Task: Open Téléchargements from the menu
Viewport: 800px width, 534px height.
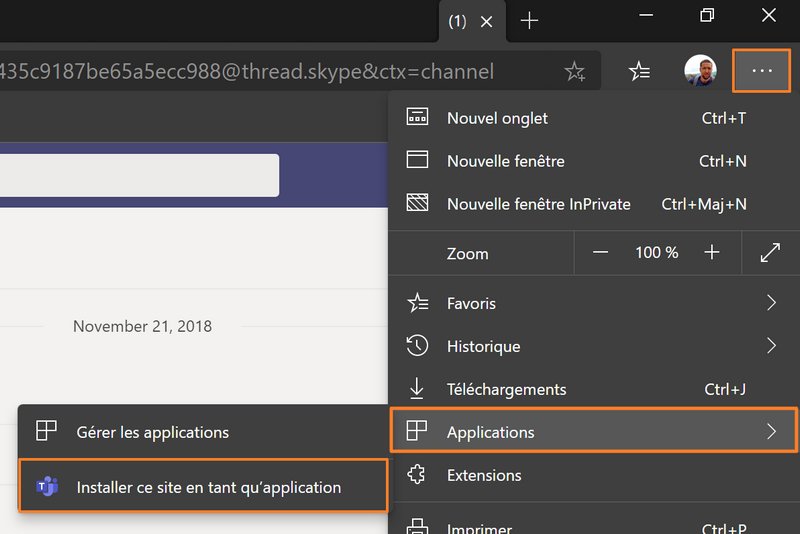Action: click(506, 389)
